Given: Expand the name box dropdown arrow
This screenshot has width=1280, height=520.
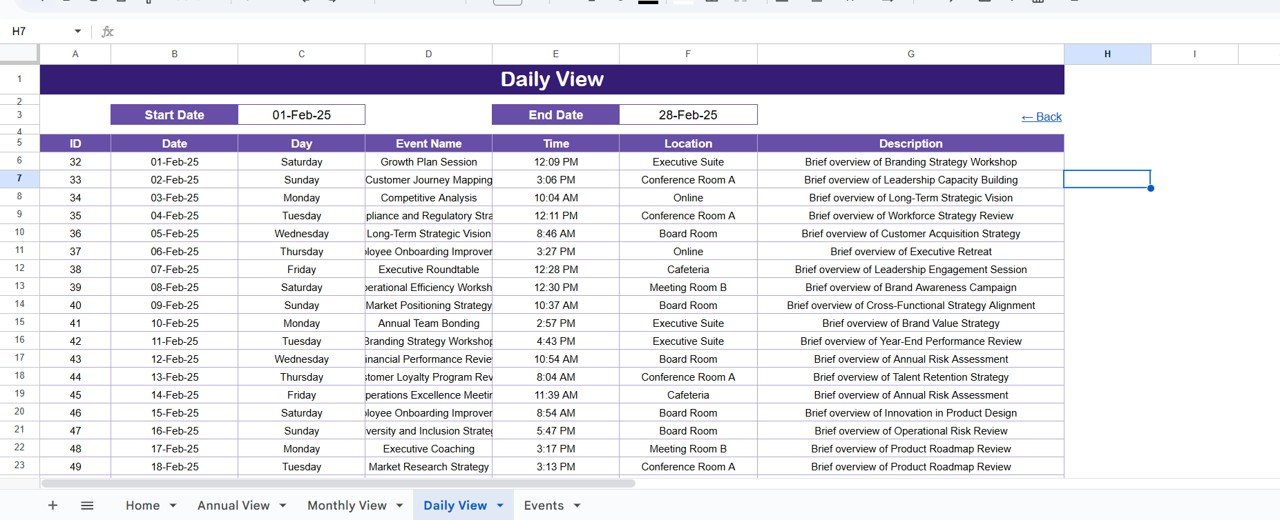Looking at the screenshot, I should (x=78, y=32).
